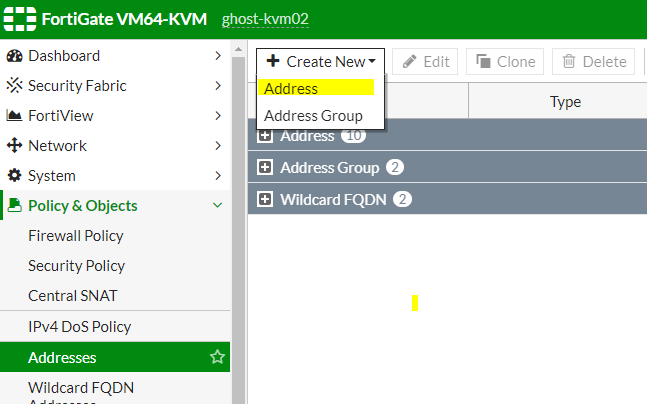Click the Network arrows icon

tap(15, 146)
